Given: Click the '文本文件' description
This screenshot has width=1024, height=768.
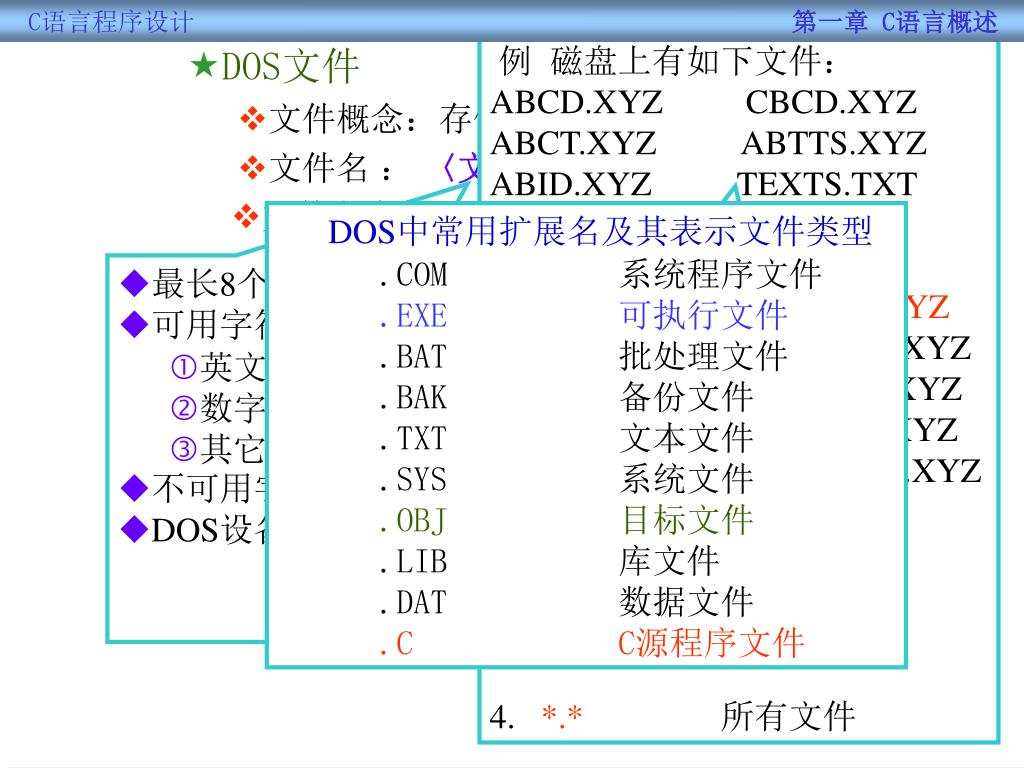Looking at the screenshot, I should pyautogui.click(x=686, y=438).
